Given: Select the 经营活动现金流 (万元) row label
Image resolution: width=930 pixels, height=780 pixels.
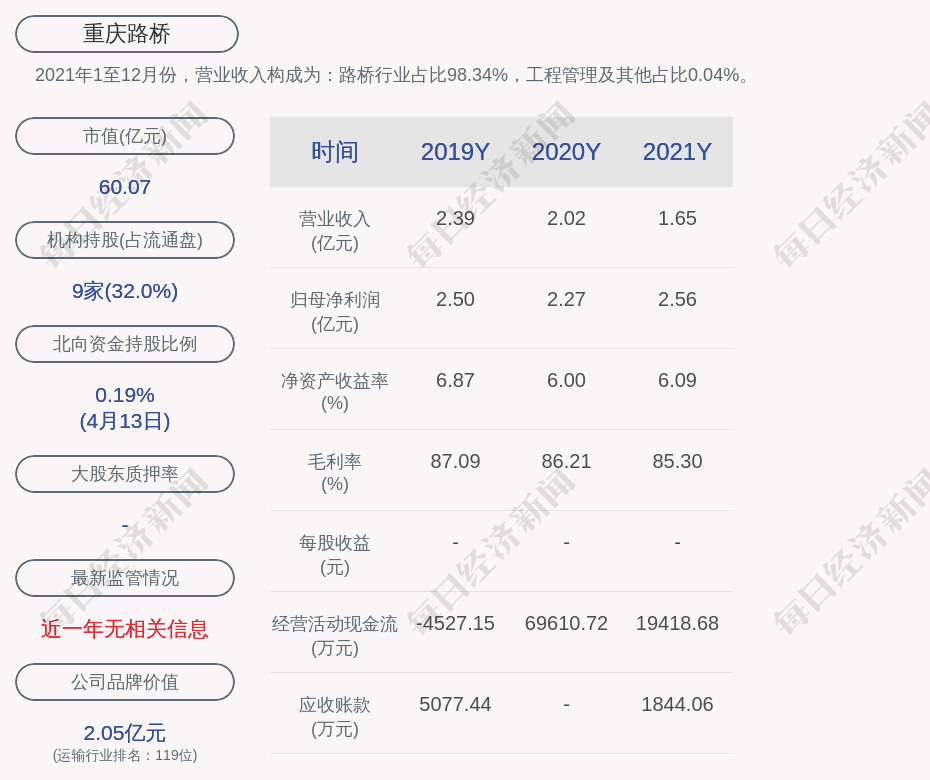Looking at the screenshot, I should tap(335, 636).
